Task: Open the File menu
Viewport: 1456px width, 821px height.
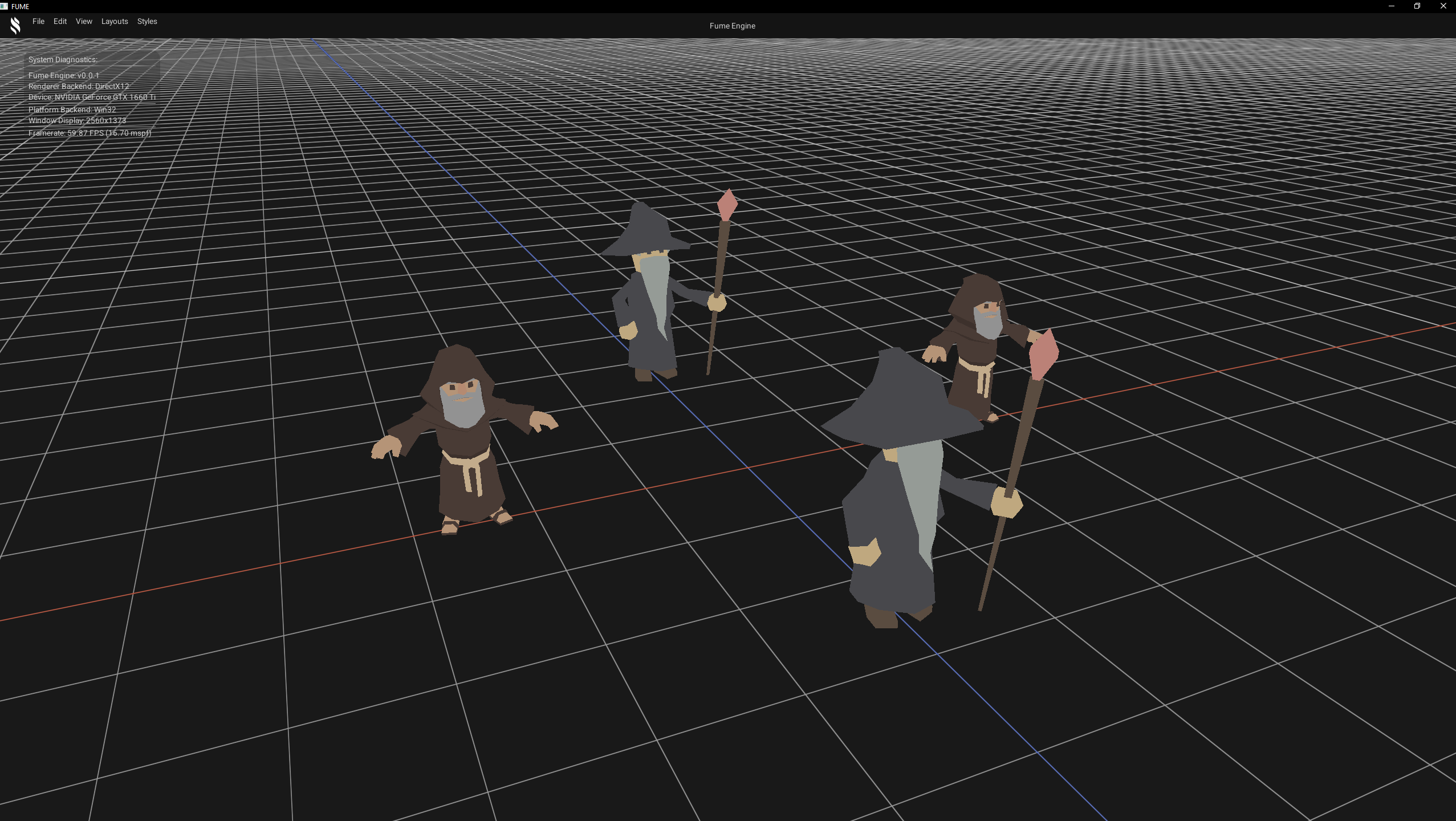Action: [38, 21]
